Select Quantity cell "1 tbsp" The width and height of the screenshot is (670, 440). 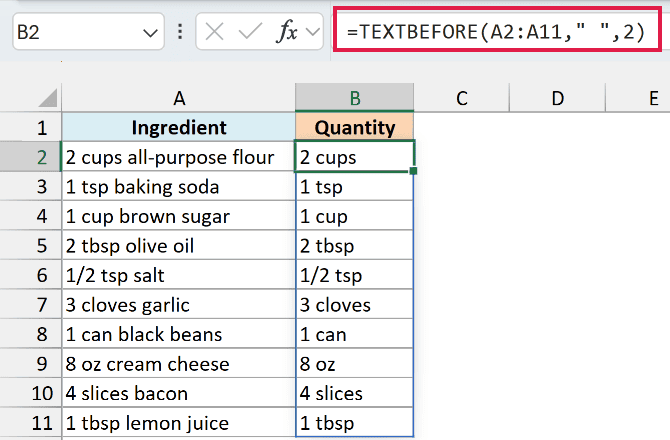point(354,422)
